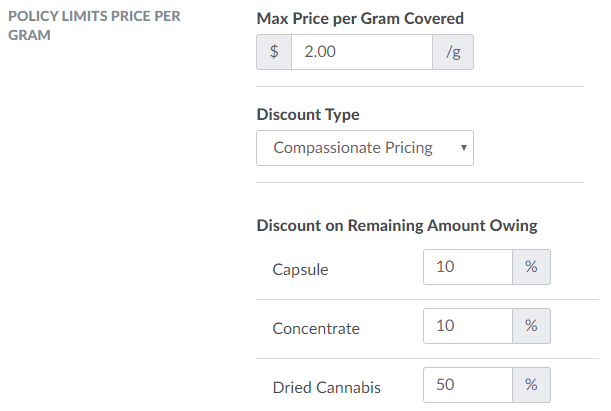Screen dimensions: 611x411
Task: Select the Concentrate row label
Action: tap(316, 328)
